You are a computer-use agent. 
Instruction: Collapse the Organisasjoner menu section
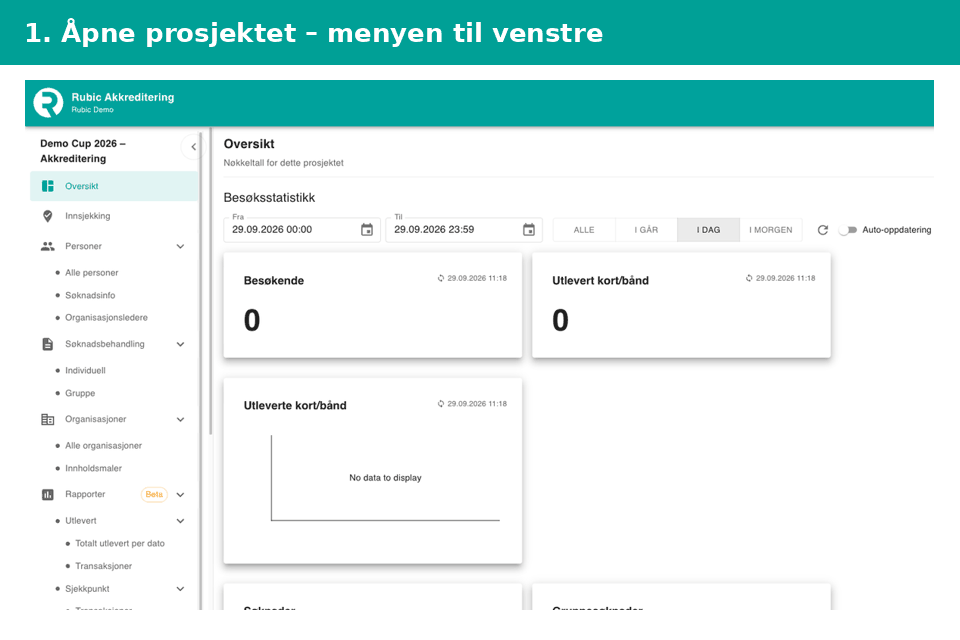coord(181,420)
